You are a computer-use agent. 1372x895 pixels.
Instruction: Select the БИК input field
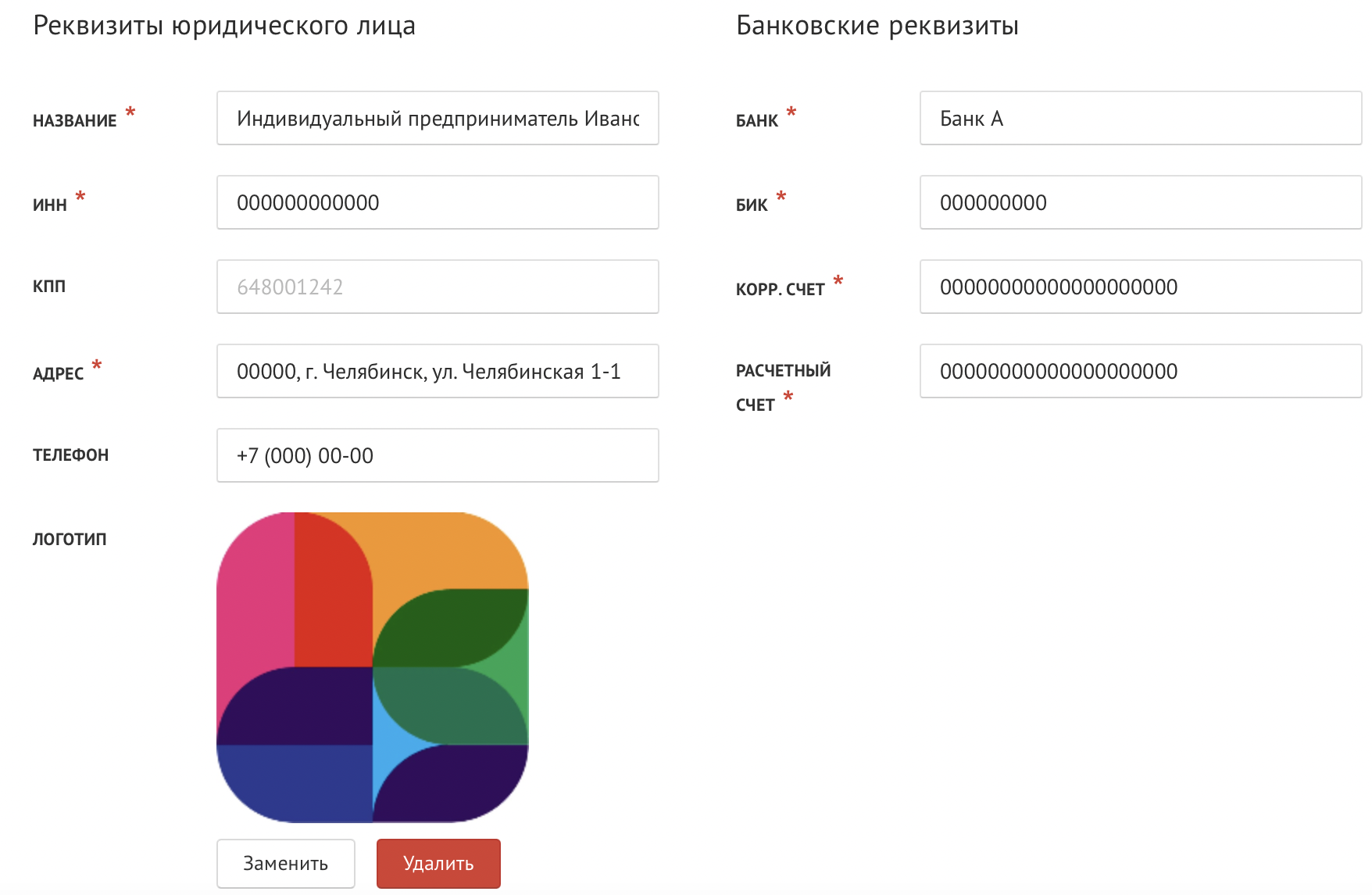[x=1141, y=202]
